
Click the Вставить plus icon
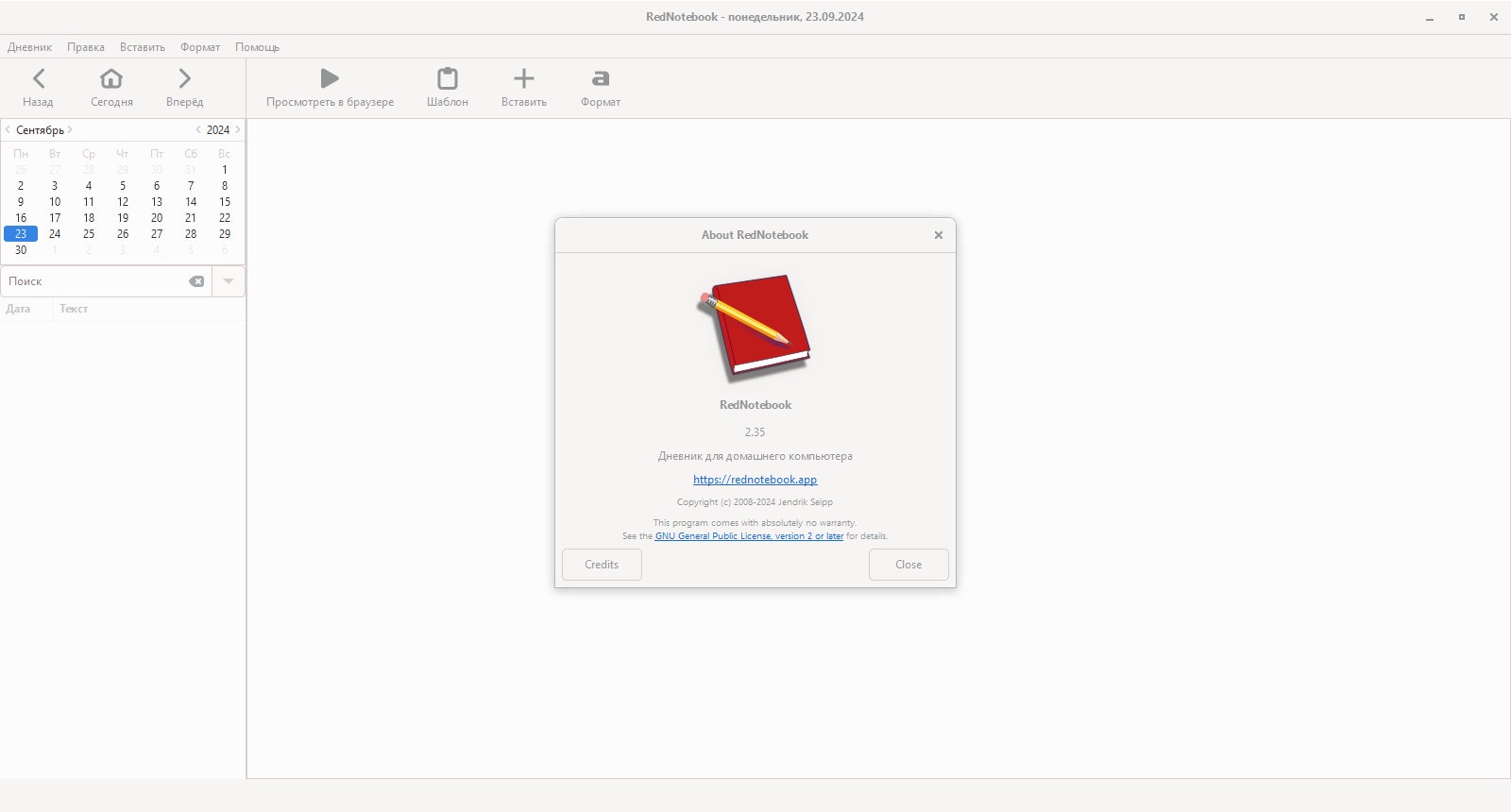click(524, 78)
